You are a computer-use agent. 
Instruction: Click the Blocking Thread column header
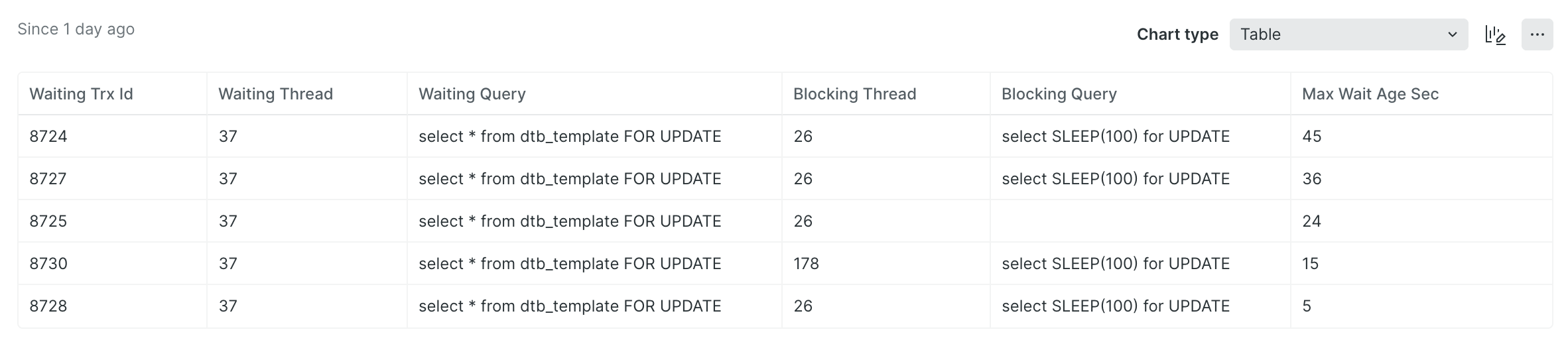pyautogui.click(x=854, y=94)
